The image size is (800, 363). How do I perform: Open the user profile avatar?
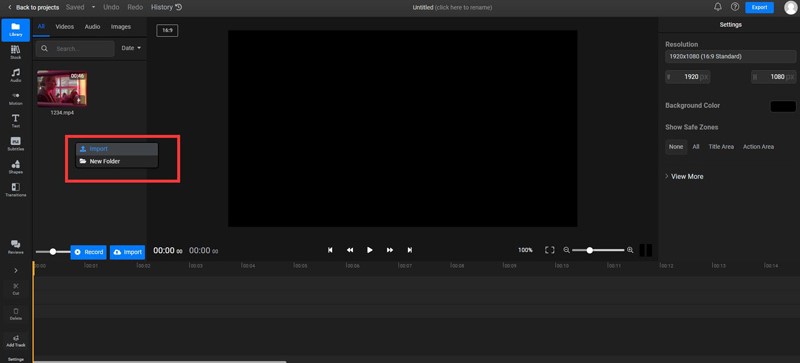coord(790,7)
